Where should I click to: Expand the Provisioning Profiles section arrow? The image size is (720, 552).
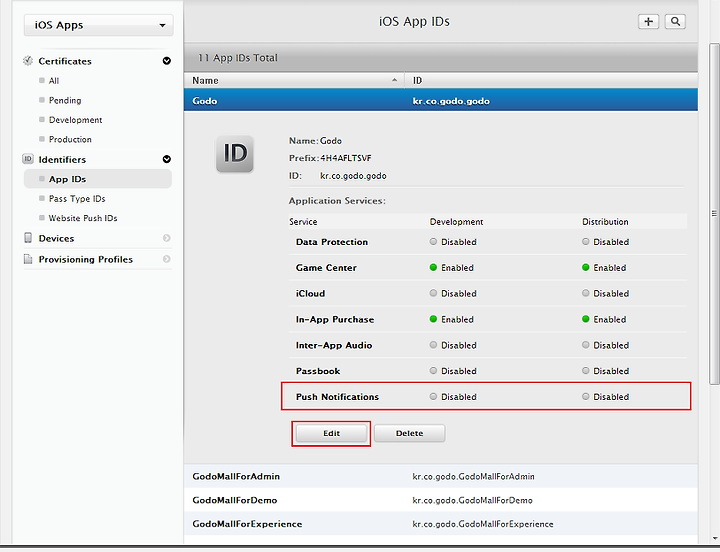(x=167, y=259)
